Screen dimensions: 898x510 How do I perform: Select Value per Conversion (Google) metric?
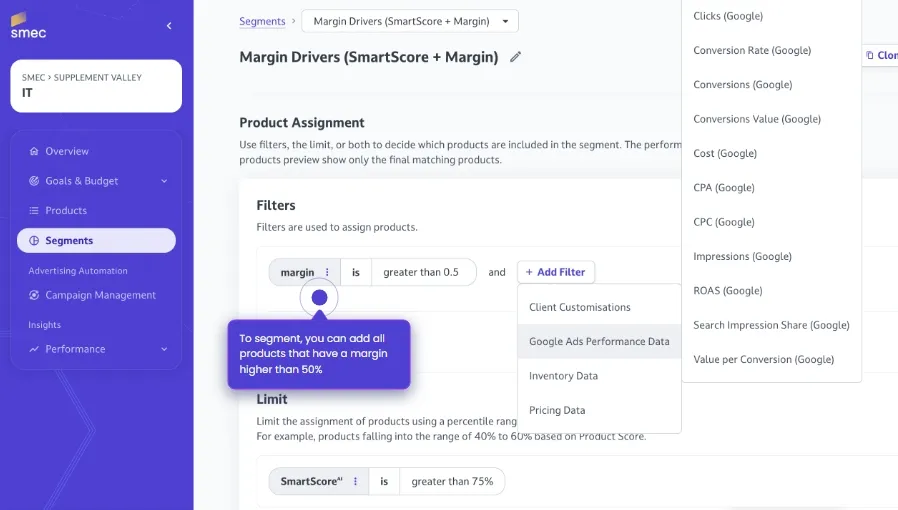pos(771,359)
